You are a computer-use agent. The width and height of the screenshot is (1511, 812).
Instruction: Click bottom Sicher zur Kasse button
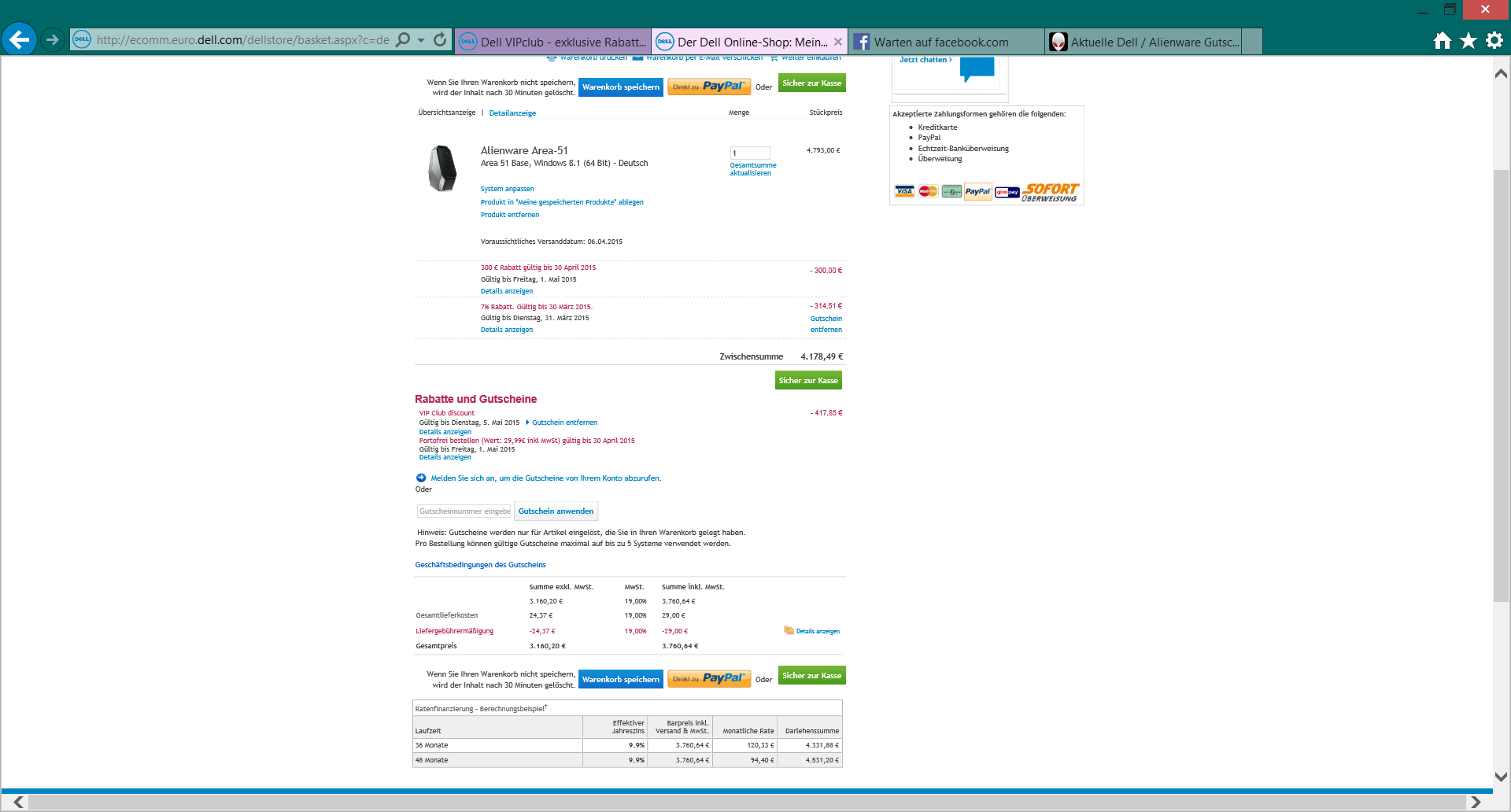point(811,675)
